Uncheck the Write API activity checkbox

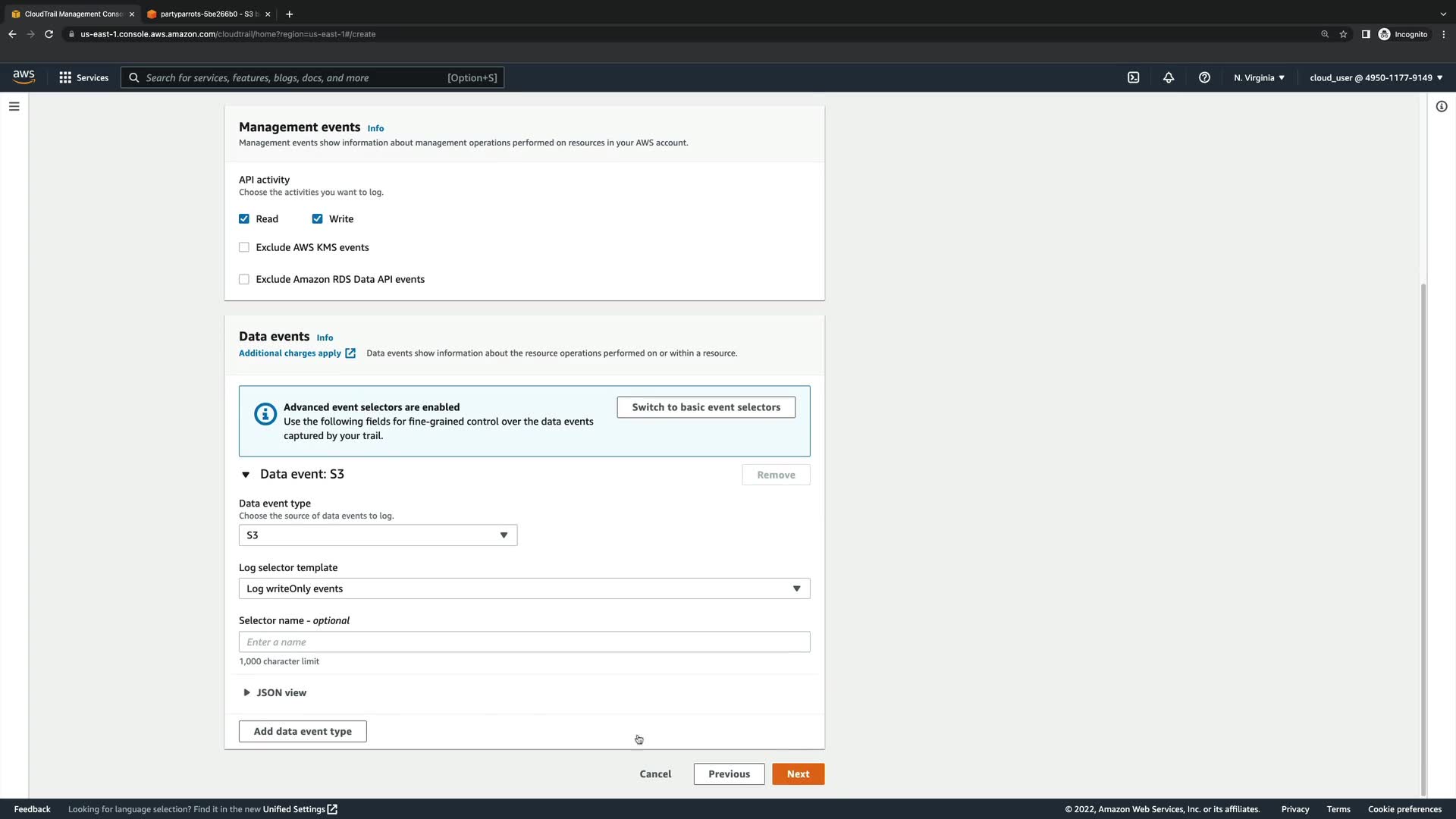tap(317, 219)
